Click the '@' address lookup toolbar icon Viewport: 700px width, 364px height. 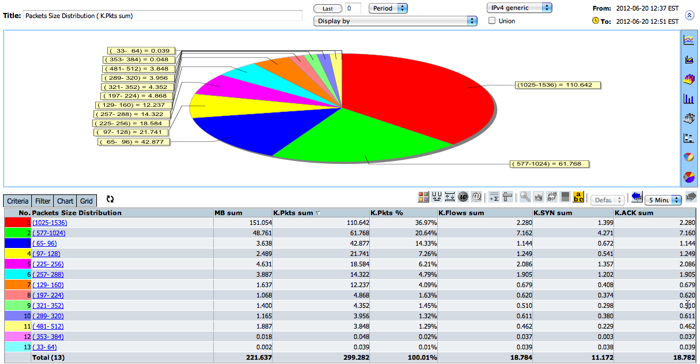476,197
